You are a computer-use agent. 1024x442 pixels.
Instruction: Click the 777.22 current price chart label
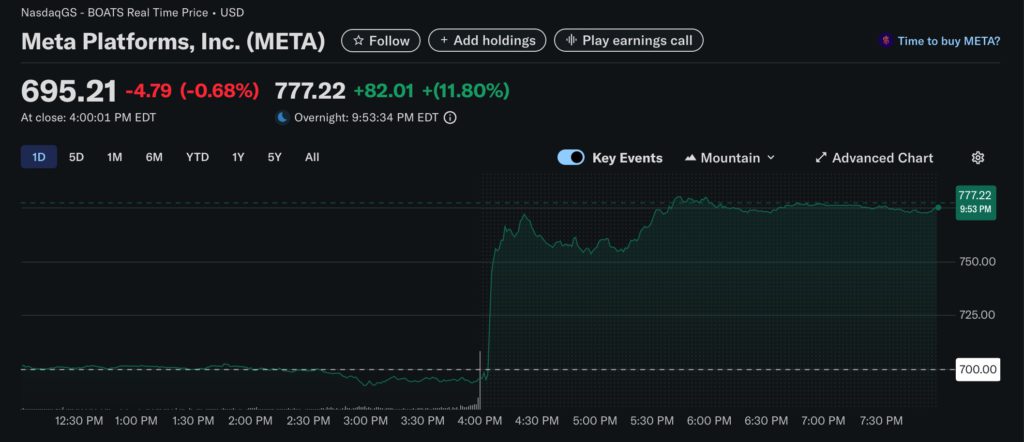(976, 202)
